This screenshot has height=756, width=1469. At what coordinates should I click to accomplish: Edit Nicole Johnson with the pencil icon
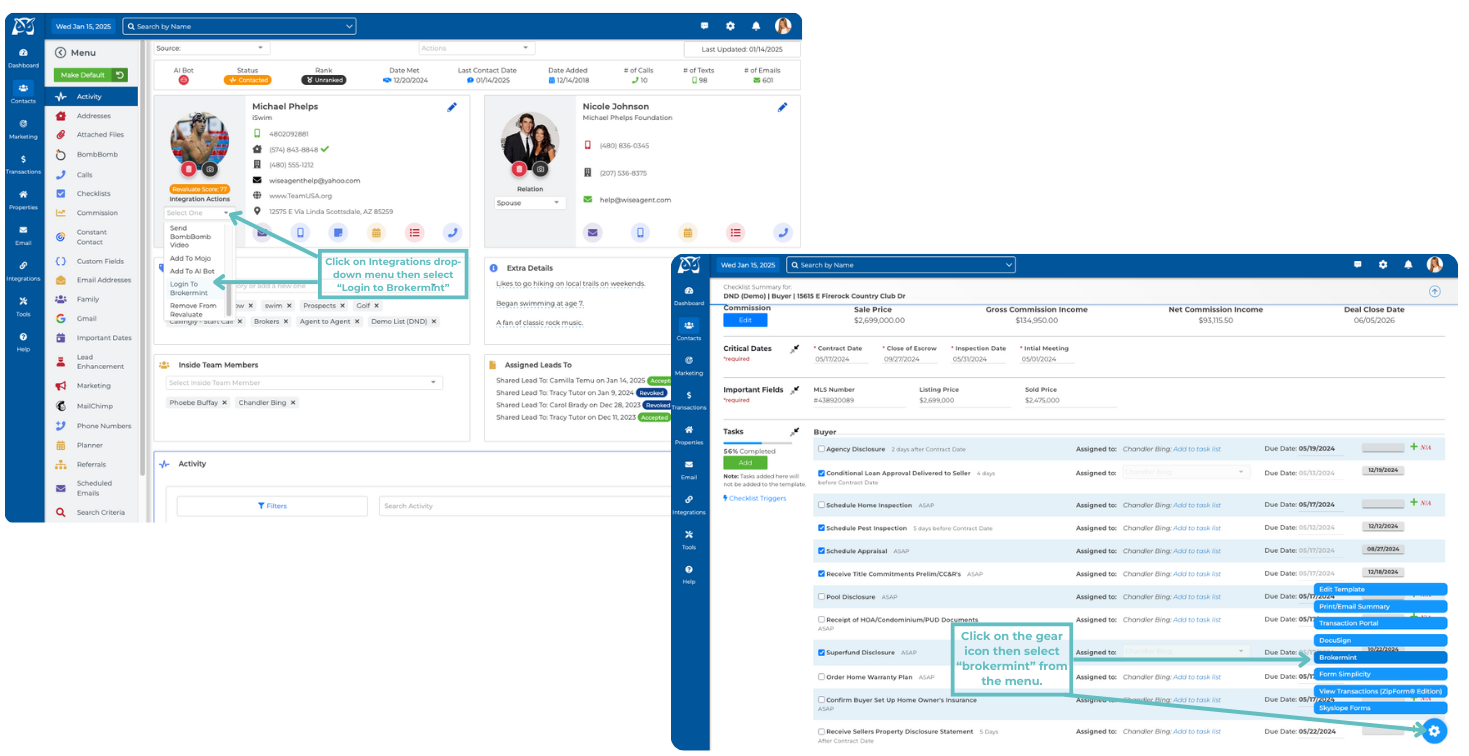point(783,107)
